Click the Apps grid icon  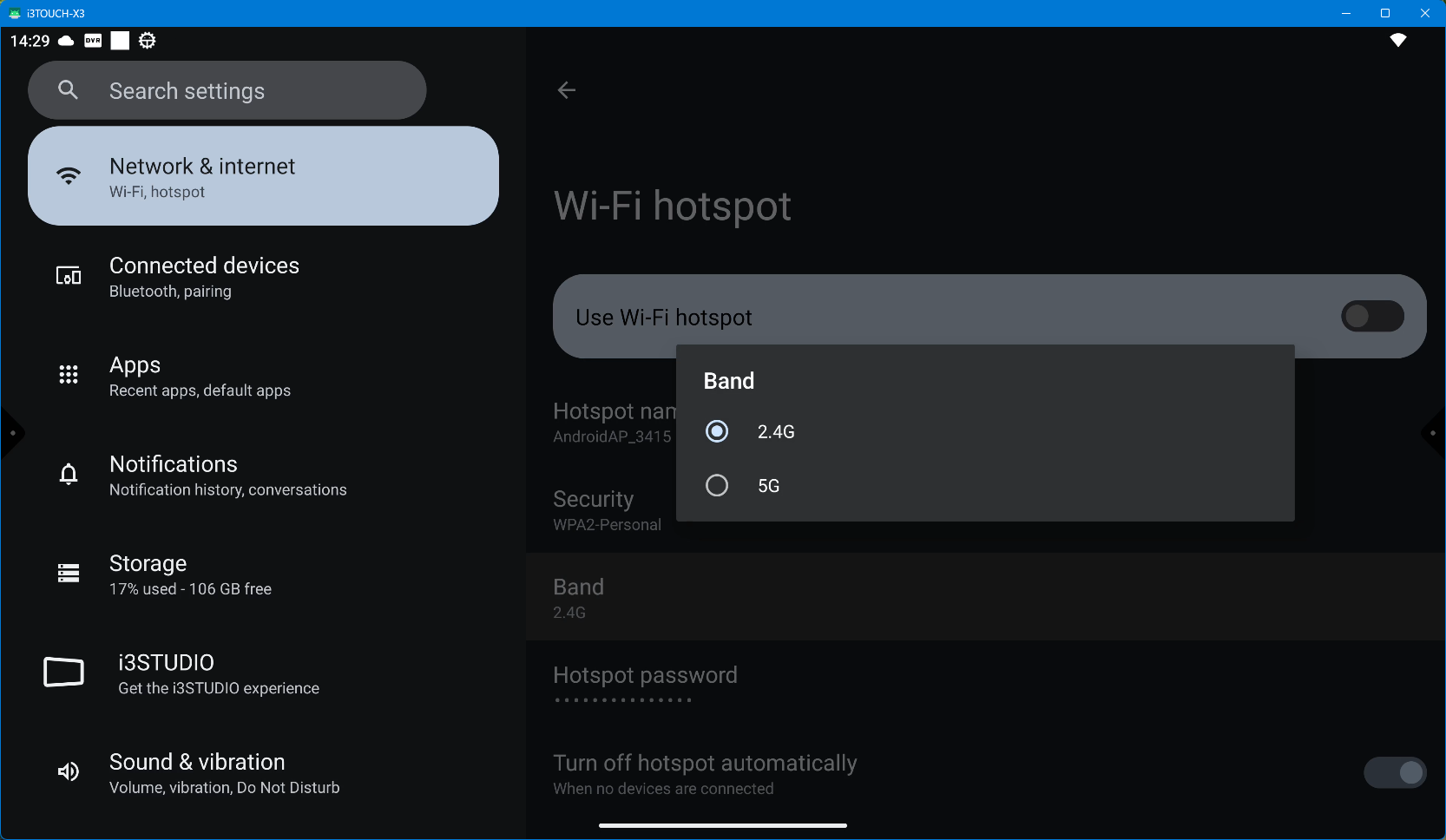coord(69,375)
